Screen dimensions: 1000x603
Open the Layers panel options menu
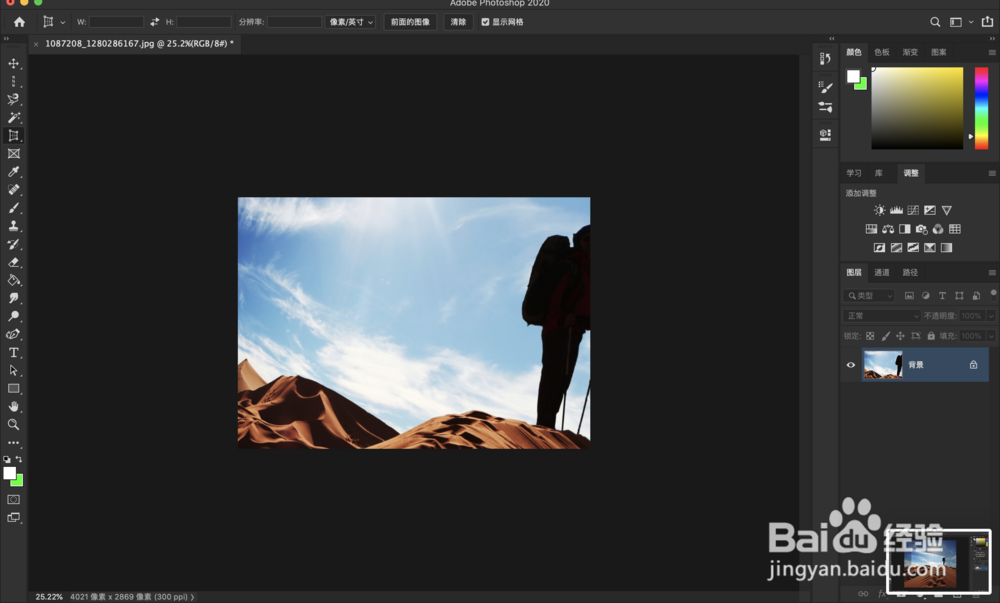992,273
